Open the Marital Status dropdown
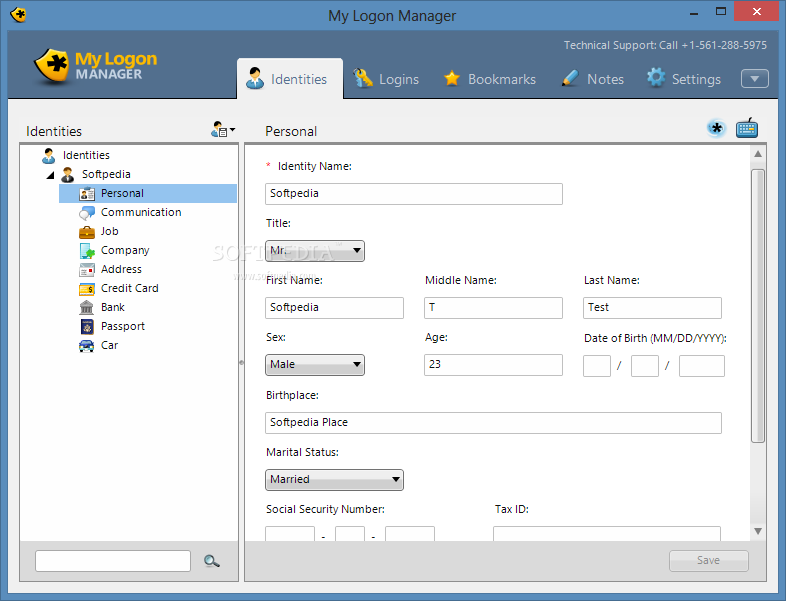This screenshot has height=601, width=786. point(334,480)
